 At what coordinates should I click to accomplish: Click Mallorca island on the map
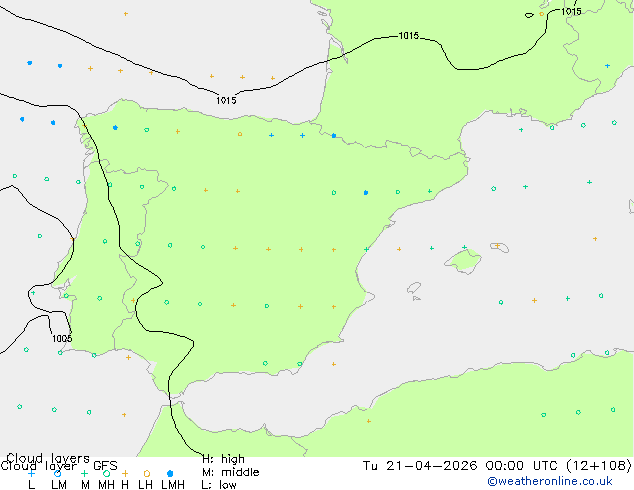point(464,261)
